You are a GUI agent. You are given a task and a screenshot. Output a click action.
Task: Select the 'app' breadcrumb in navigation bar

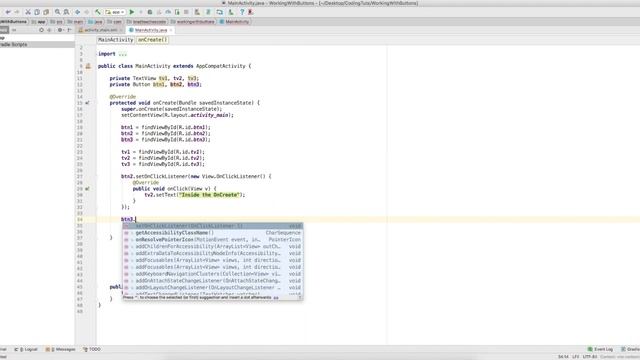[x=39, y=22]
